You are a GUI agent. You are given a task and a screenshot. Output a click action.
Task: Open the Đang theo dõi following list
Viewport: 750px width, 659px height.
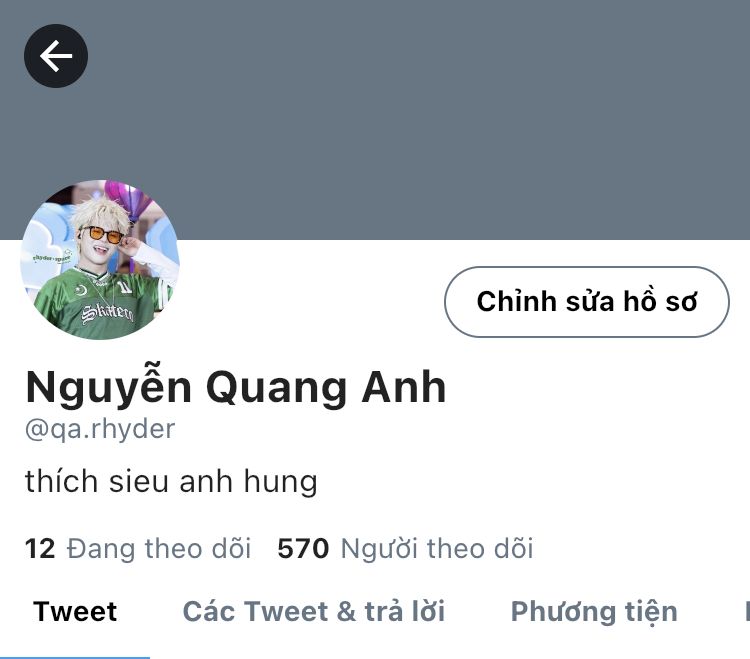(159, 548)
